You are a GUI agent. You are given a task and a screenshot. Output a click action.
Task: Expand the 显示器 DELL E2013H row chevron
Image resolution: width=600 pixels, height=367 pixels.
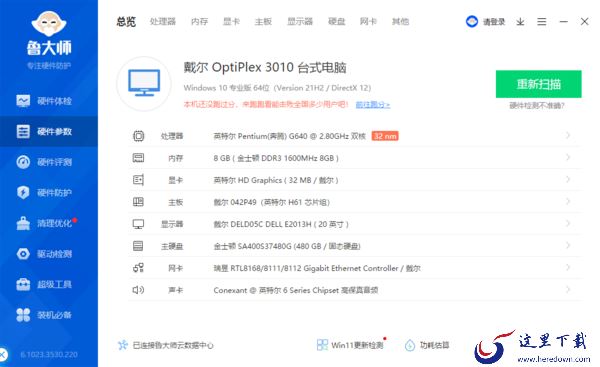(x=568, y=223)
